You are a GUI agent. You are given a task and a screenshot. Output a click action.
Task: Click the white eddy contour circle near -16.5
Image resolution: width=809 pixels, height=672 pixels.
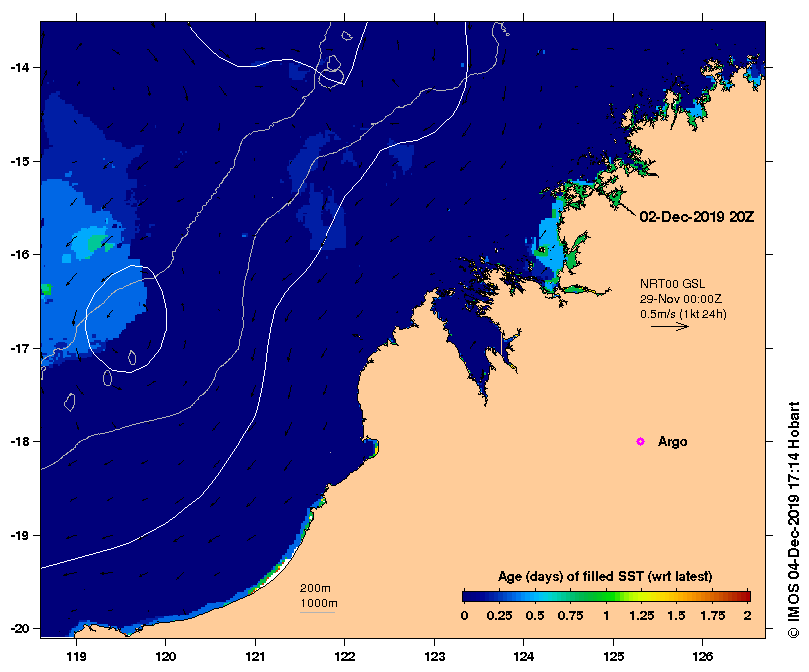click(126, 318)
